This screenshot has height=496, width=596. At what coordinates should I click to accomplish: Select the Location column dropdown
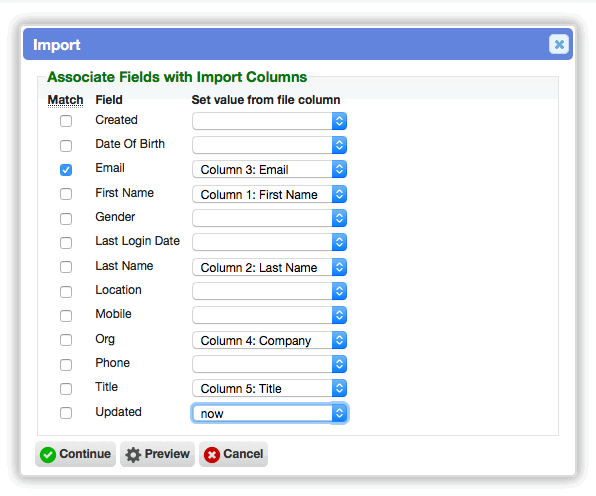(x=269, y=291)
